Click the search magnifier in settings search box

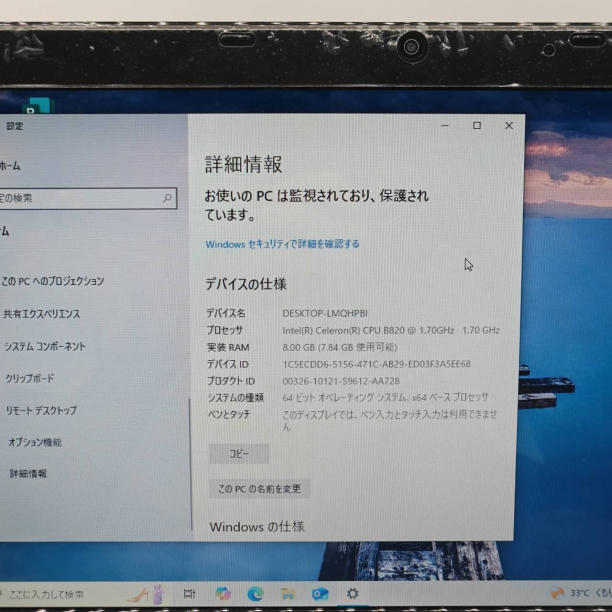pos(167,198)
